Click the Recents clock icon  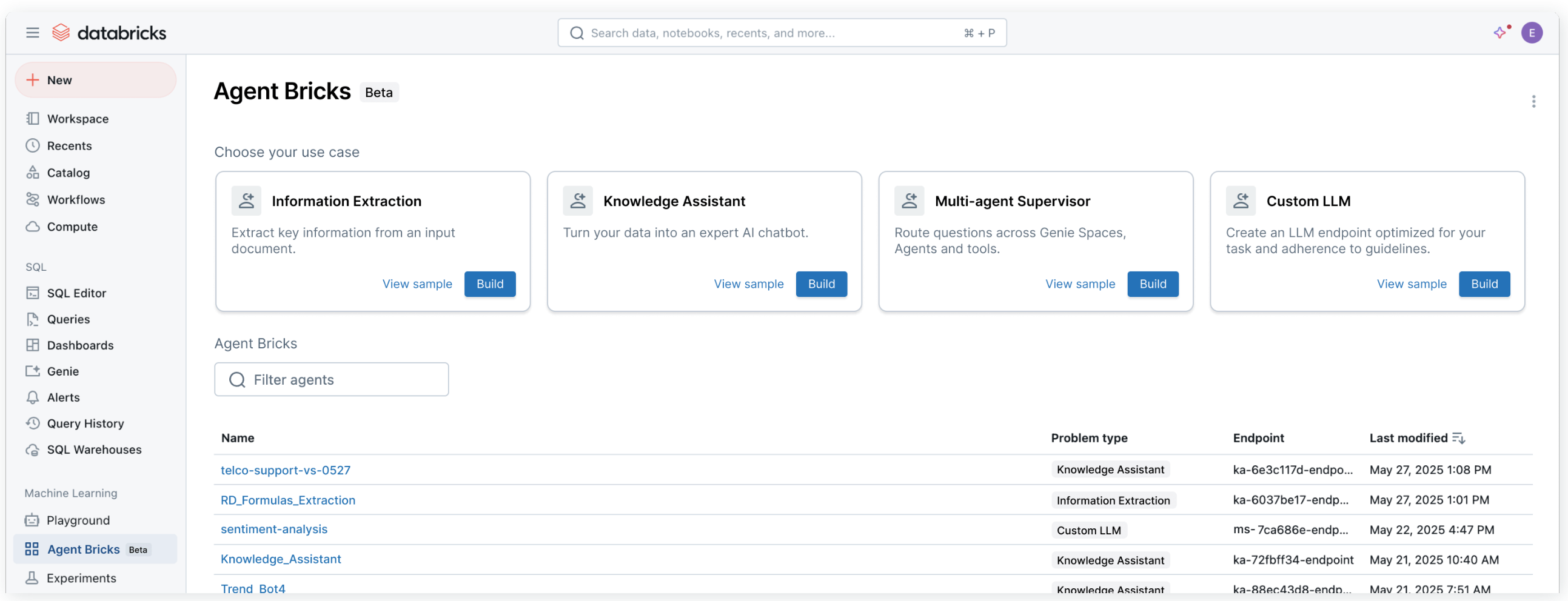point(33,145)
